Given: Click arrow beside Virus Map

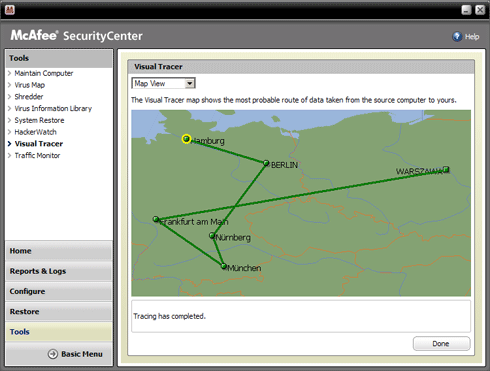Looking at the screenshot, I should tap(9, 85).
